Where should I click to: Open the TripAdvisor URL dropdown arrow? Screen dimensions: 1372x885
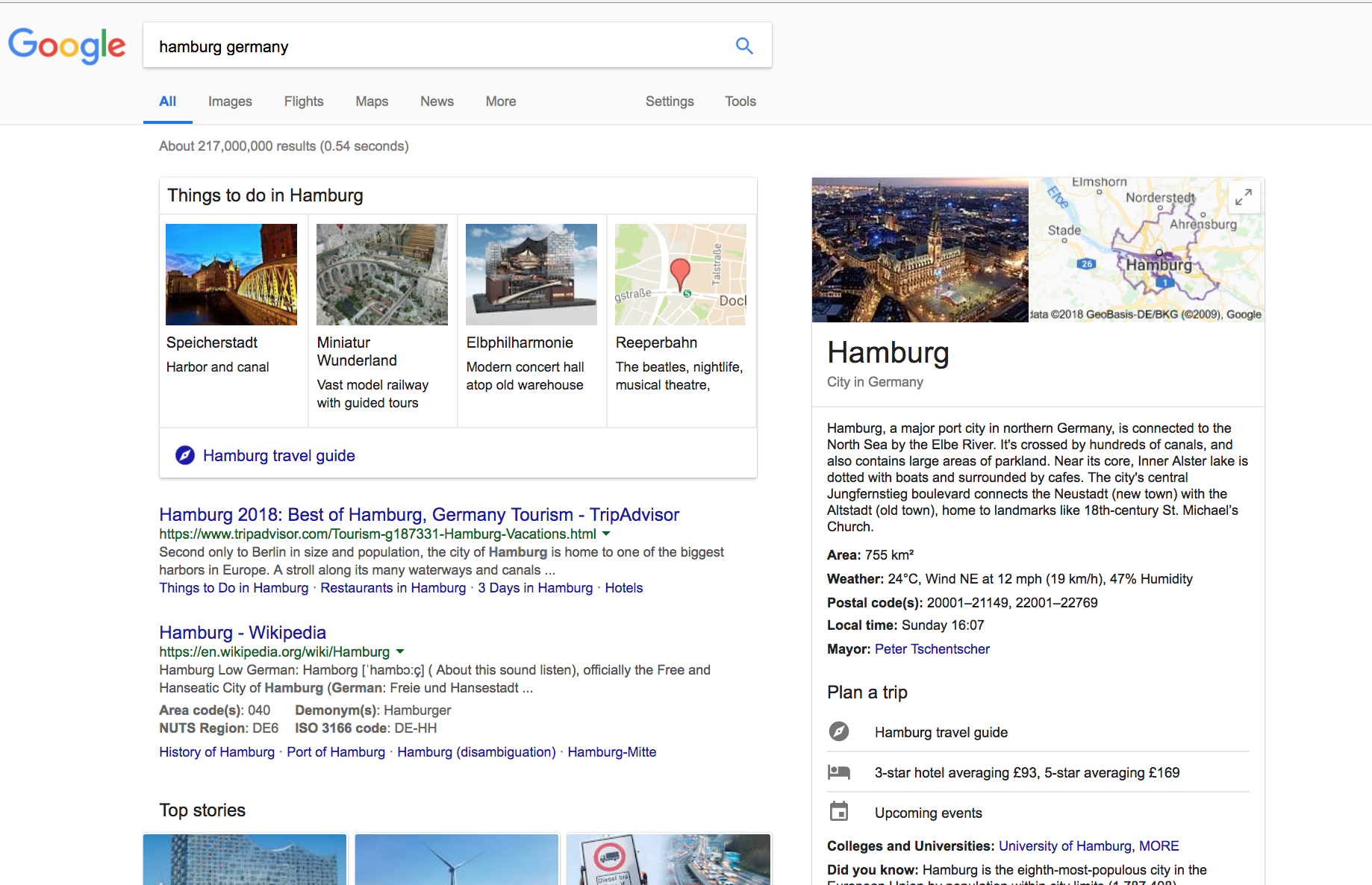pos(606,534)
